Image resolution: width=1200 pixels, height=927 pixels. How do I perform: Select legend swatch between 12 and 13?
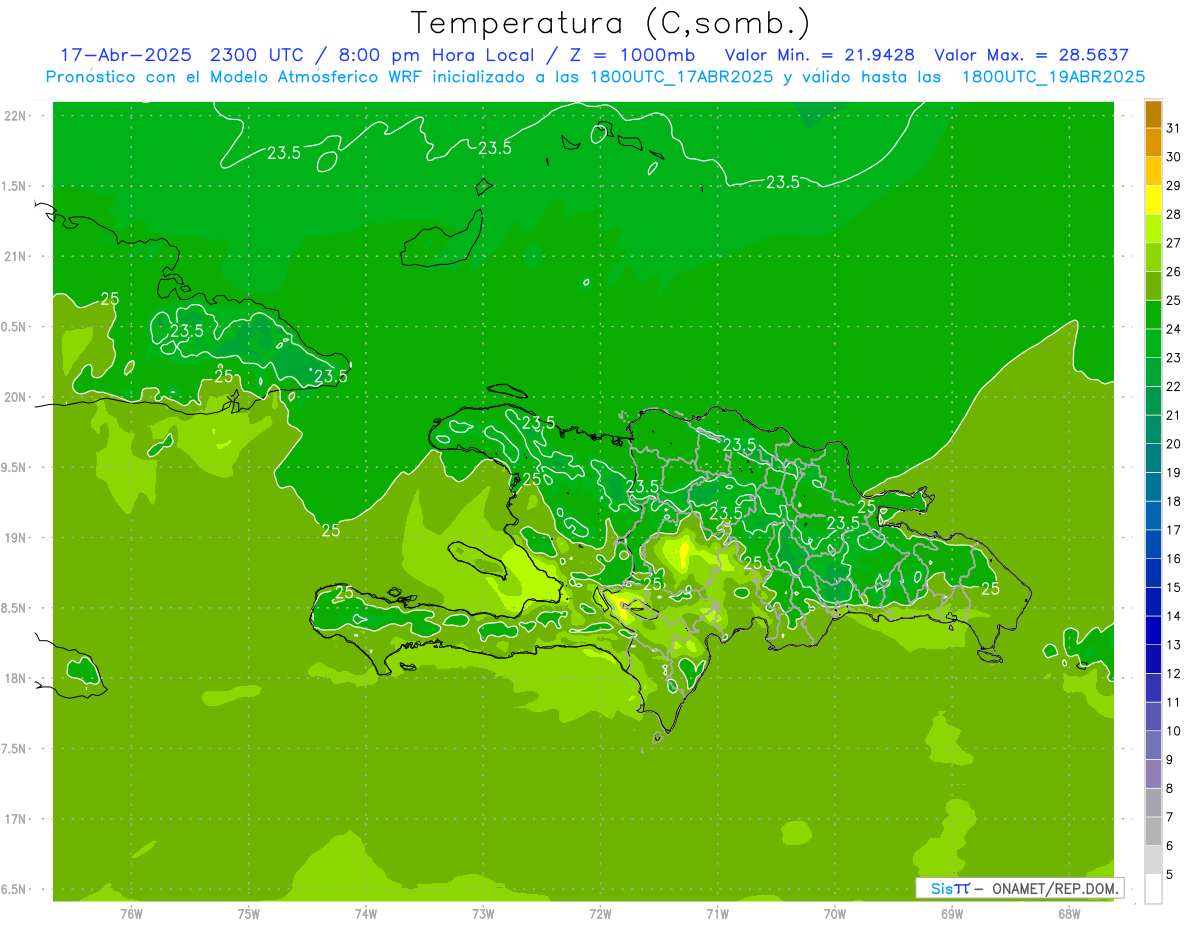1154,659
